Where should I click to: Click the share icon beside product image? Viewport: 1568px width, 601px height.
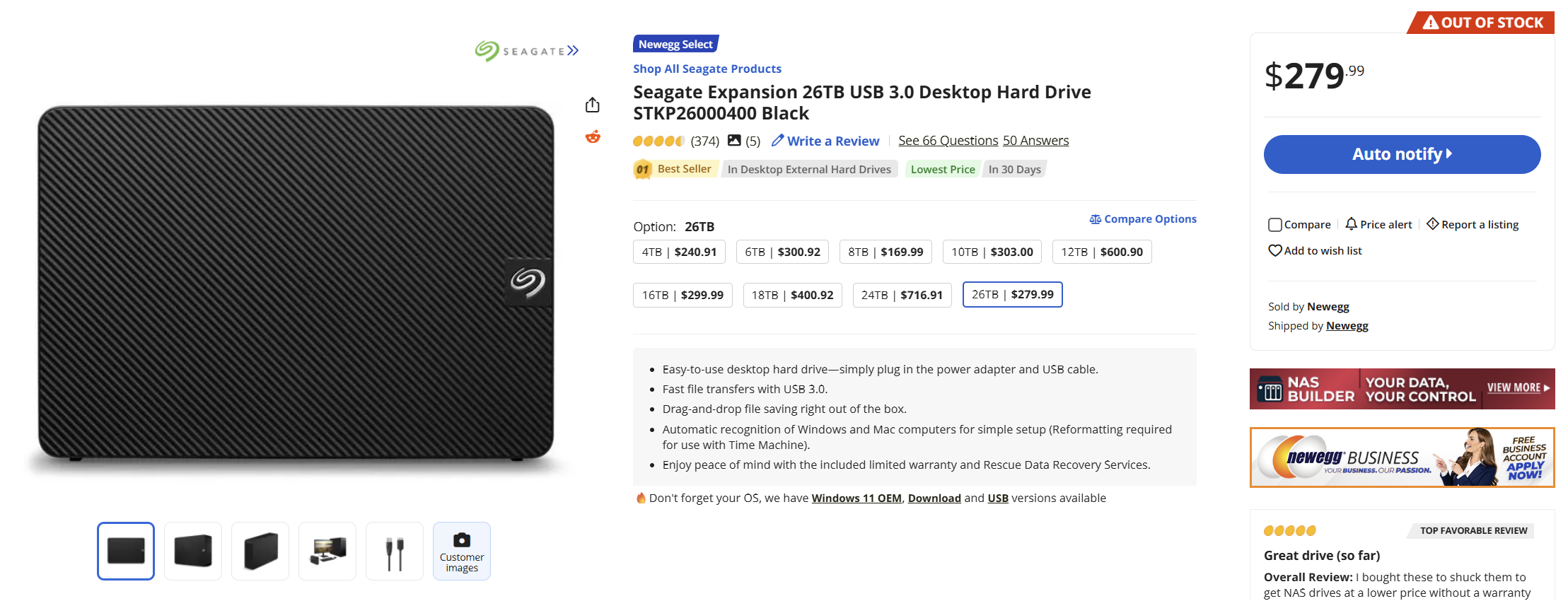593,105
